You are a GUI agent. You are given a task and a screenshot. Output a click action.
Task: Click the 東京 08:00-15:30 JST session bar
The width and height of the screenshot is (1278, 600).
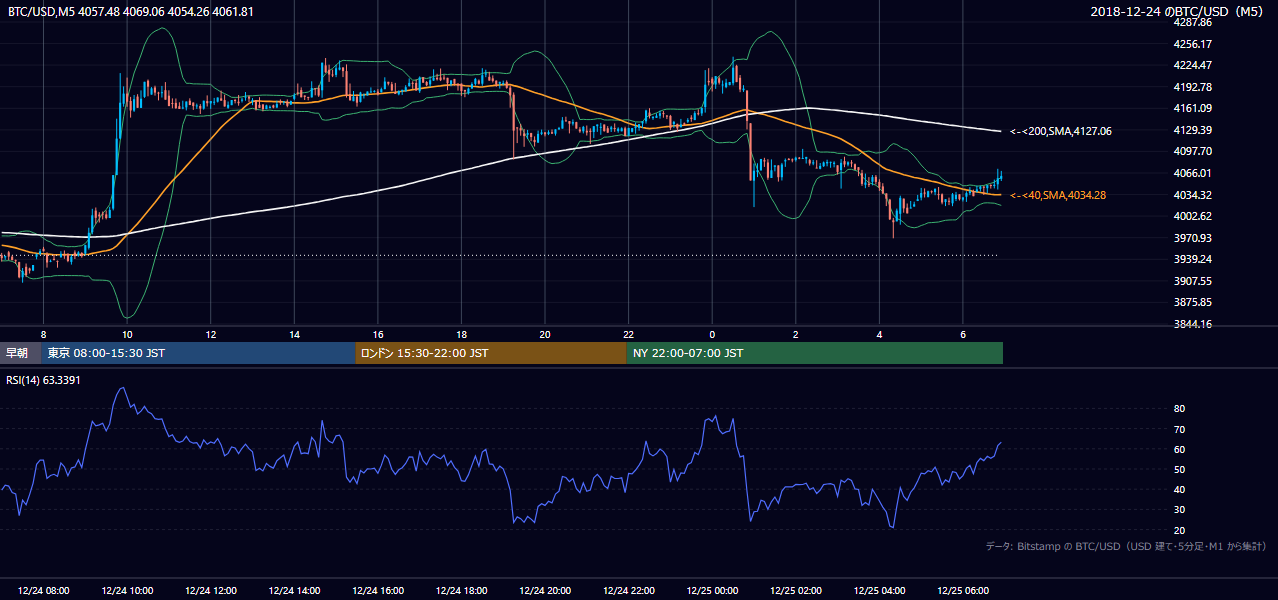click(x=199, y=353)
